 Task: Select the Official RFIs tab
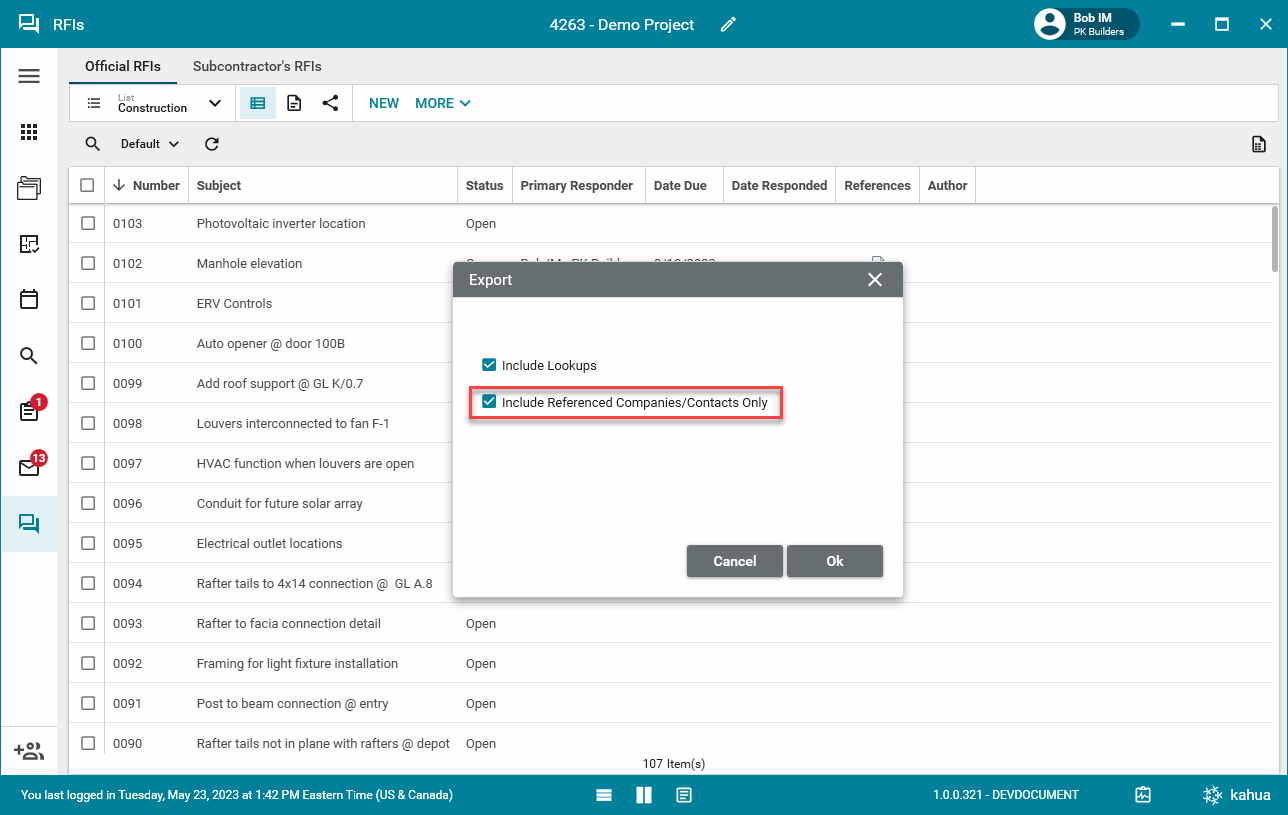[x=122, y=66]
